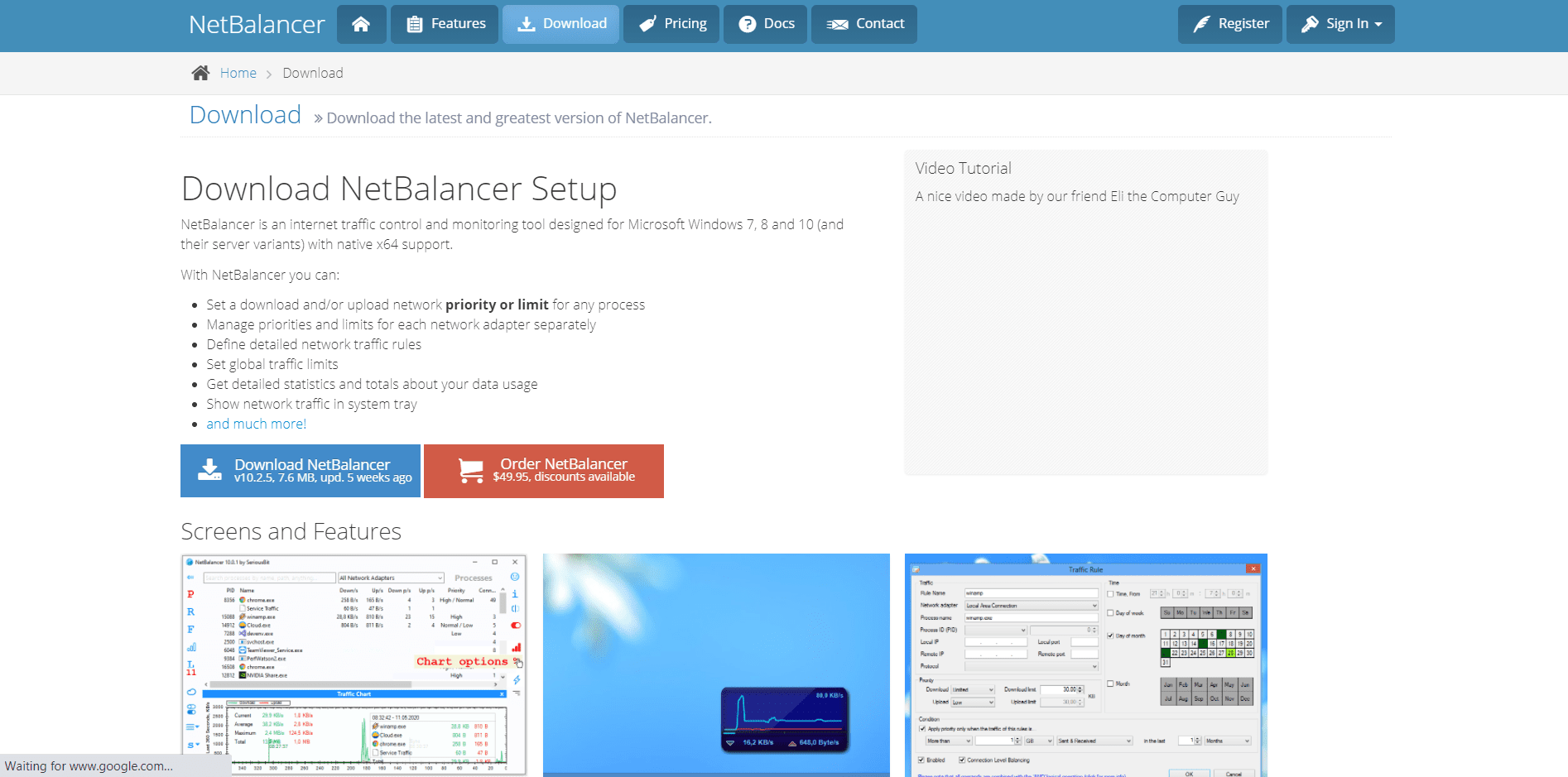Viewport: 1568px width, 777px height.
Task: Open the main window screenshot thumbnail
Action: pos(354,665)
